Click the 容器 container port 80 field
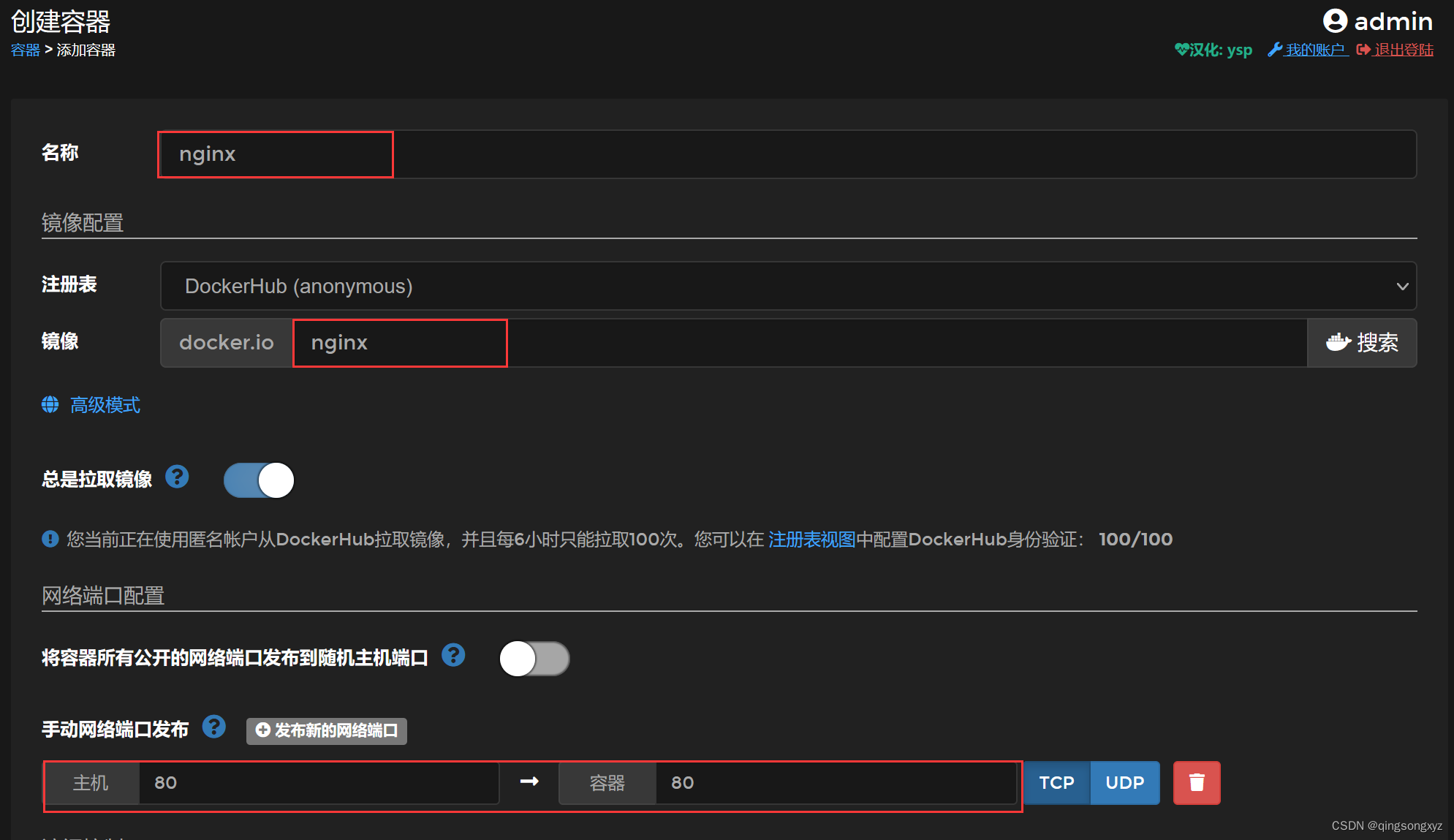Image resolution: width=1454 pixels, height=840 pixels. pos(836,783)
